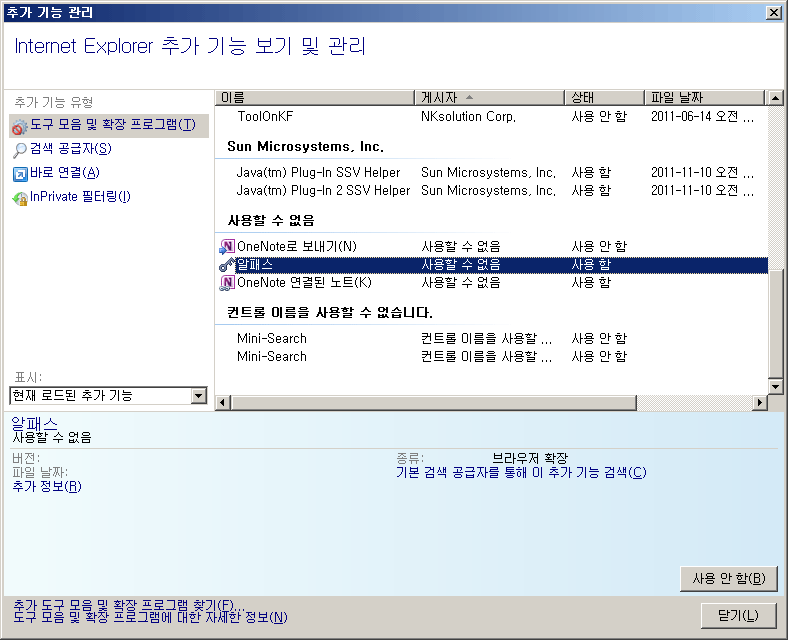Select 검색 공급자(S) category
The width and height of the screenshot is (788, 640).
(x=70, y=149)
